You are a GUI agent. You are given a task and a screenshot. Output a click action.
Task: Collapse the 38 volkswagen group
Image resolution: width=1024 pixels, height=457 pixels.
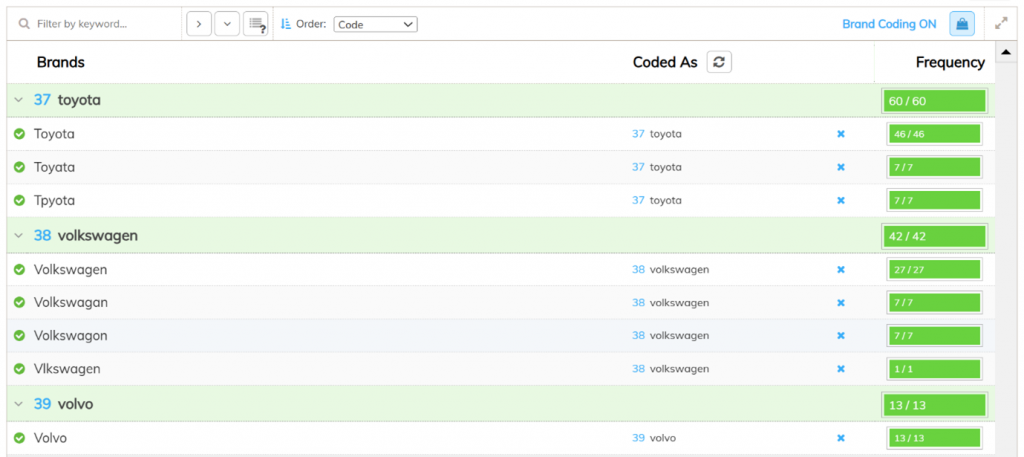pos(19,236)
